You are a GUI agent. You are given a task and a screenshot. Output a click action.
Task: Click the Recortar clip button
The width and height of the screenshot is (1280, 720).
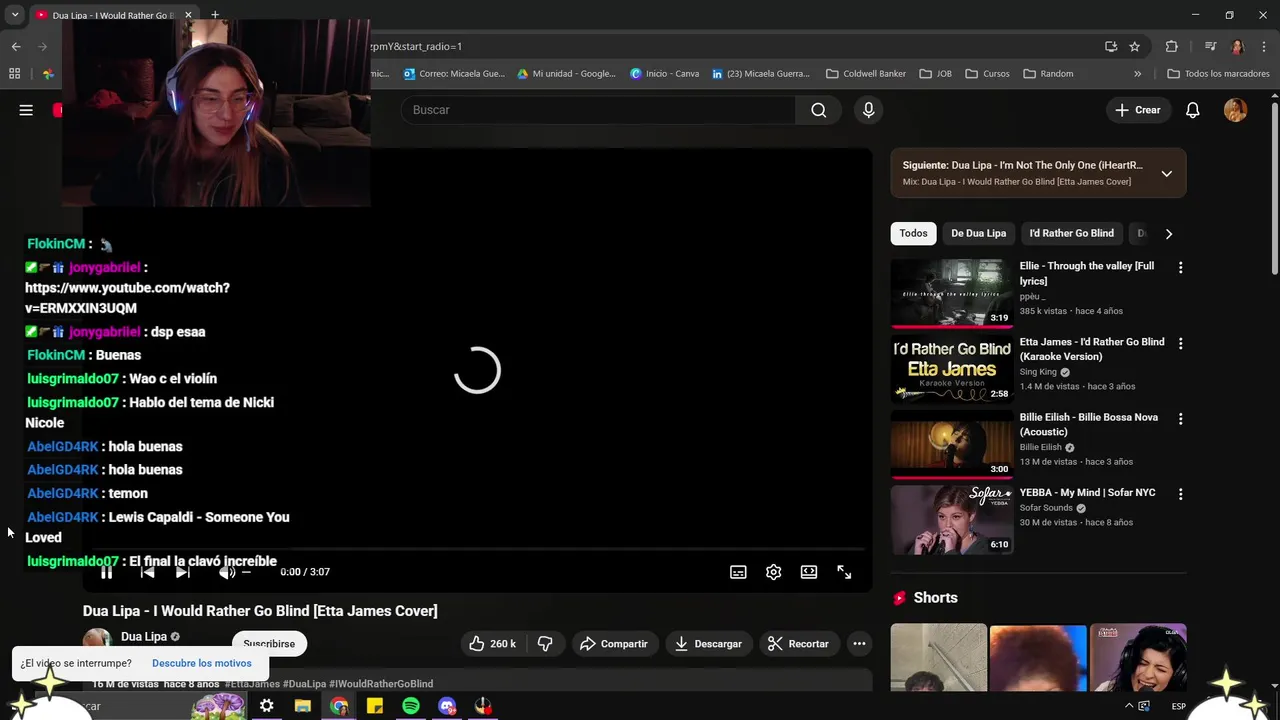tap(798, 644)
